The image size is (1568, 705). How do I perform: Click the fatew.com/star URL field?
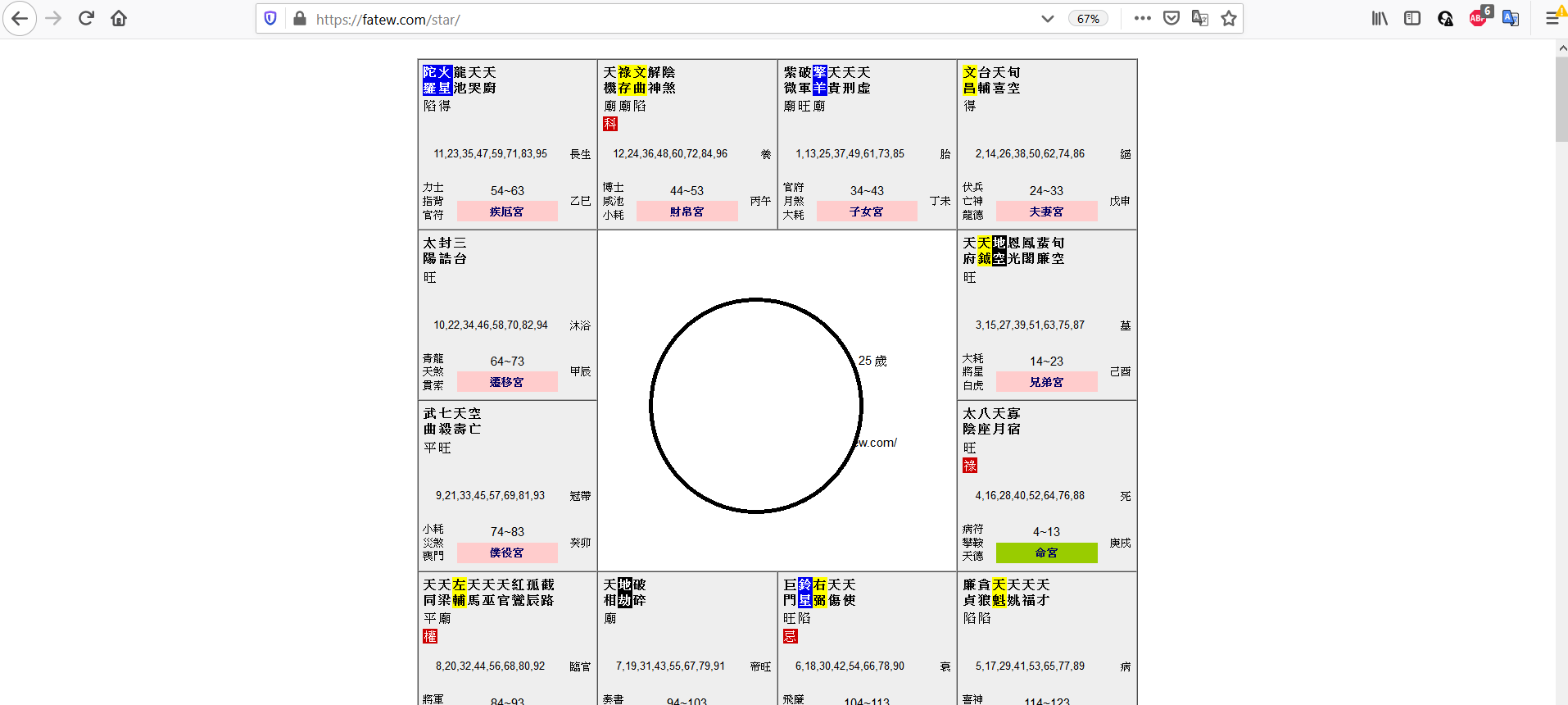(655, 19)
